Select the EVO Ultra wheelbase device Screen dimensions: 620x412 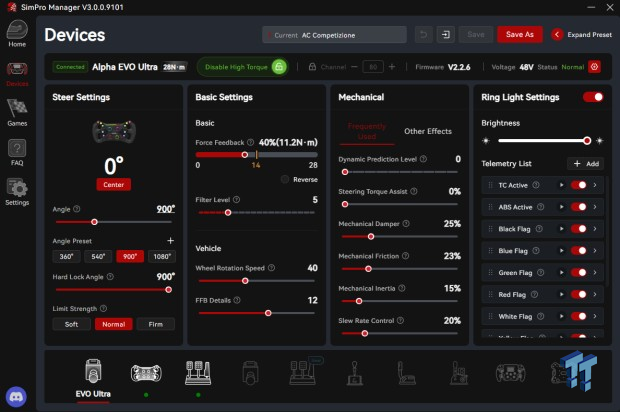pos(93,379)
